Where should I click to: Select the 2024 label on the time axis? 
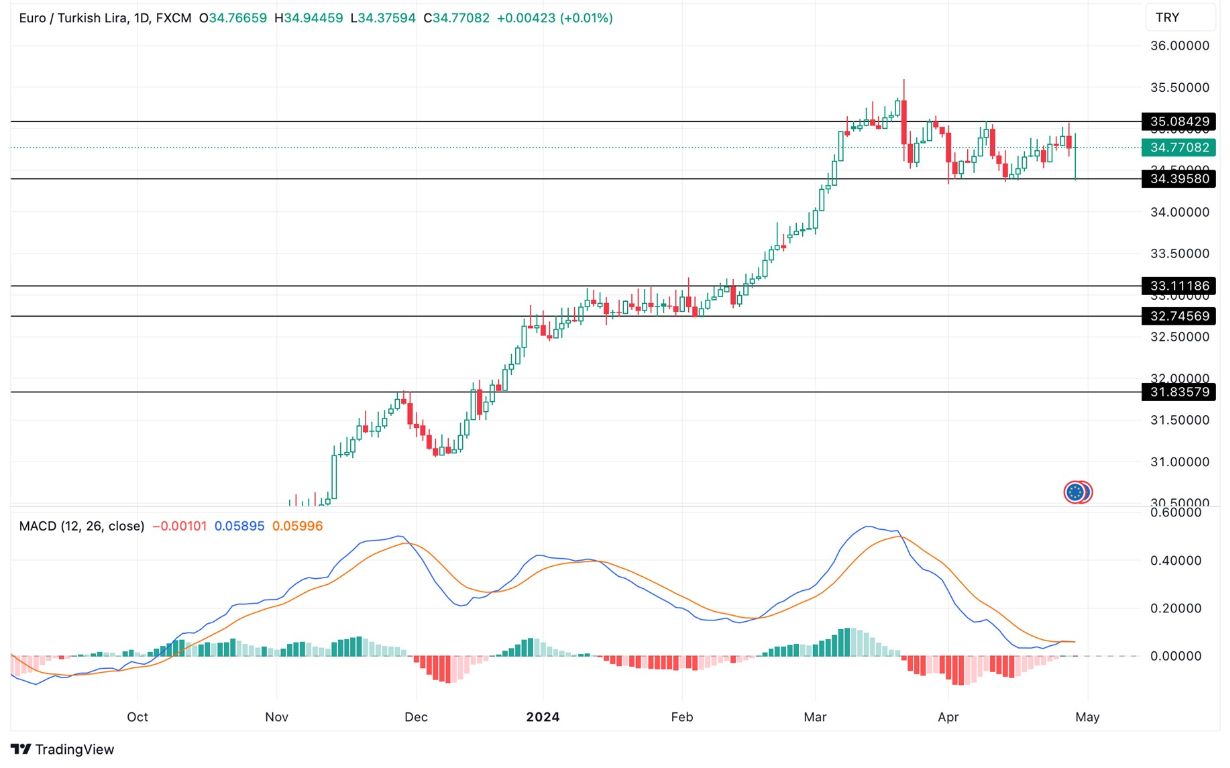[x=543, y=717]
